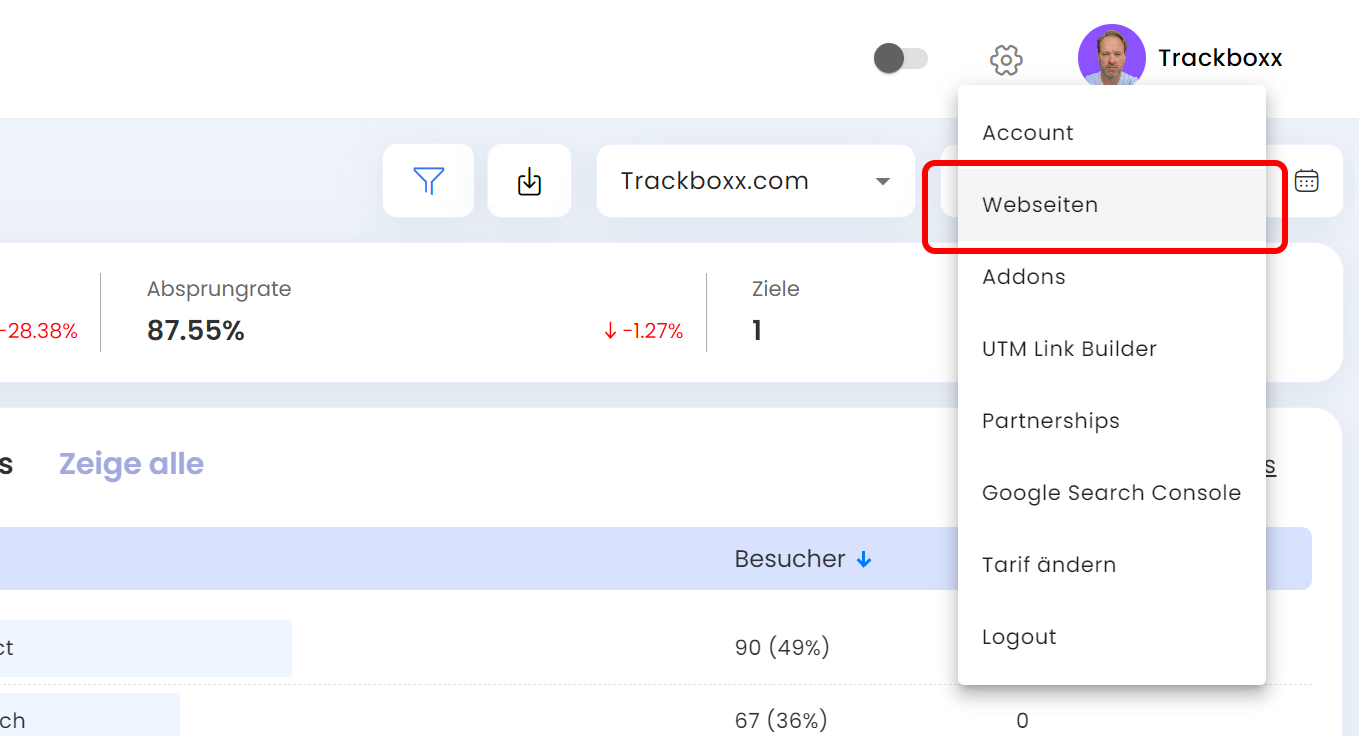Open the calendar date picker icon
Viewport: 1359px width, 736px height.
tap(1306, 181)
